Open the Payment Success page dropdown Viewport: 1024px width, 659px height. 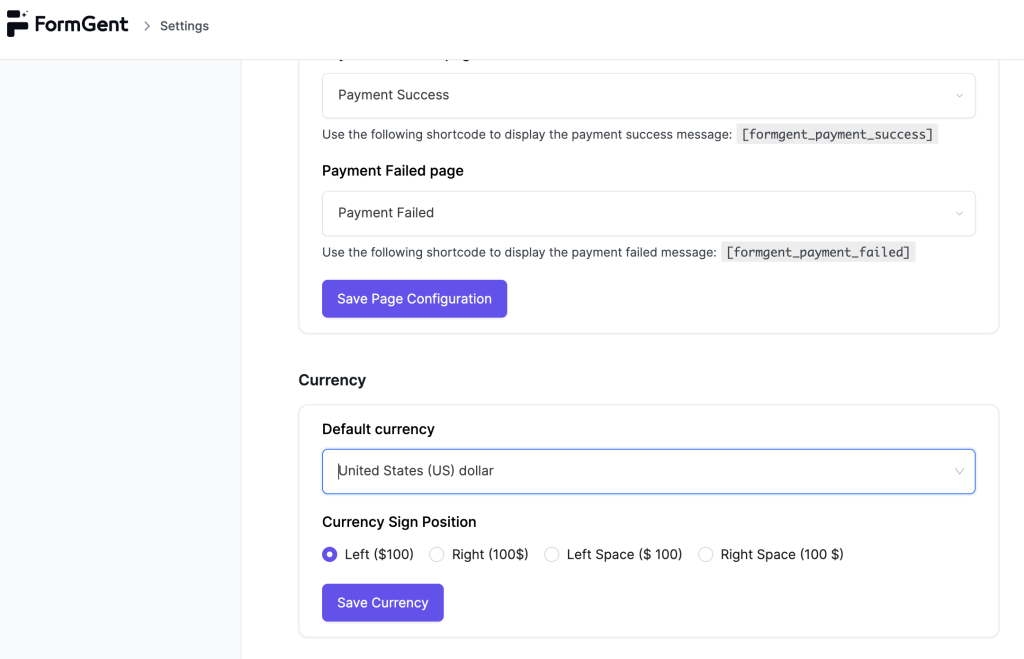pyautogui.click(x=648, y=95)
